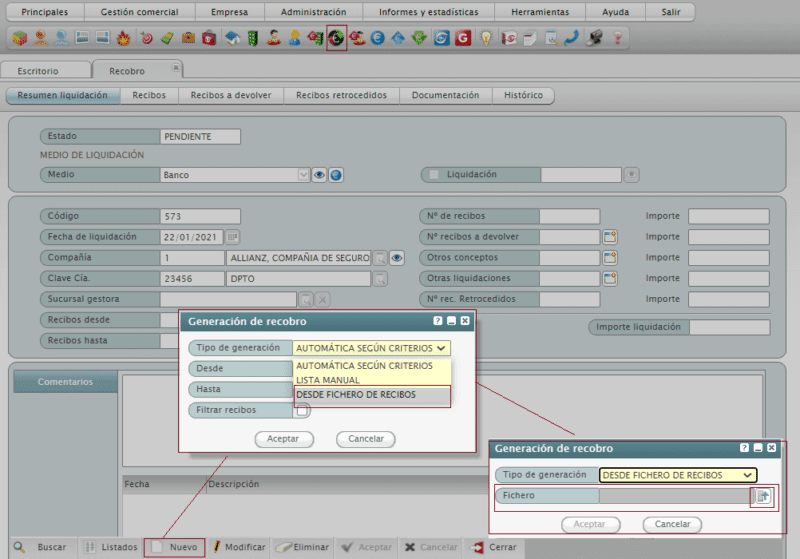Image resolution: width=800 pixels, height=559 pixels.
Task: Click the red bag toolbar icon
Action: [x=209, y=38]
